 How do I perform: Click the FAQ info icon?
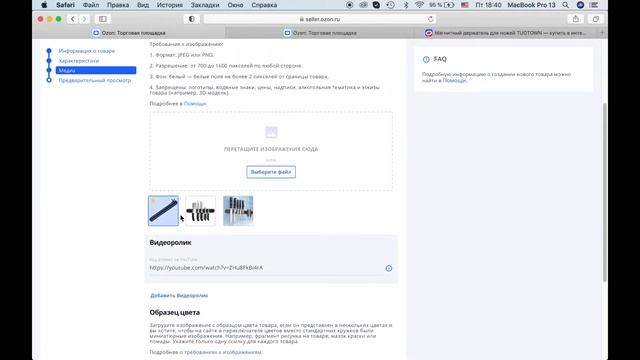click(426, 59)
